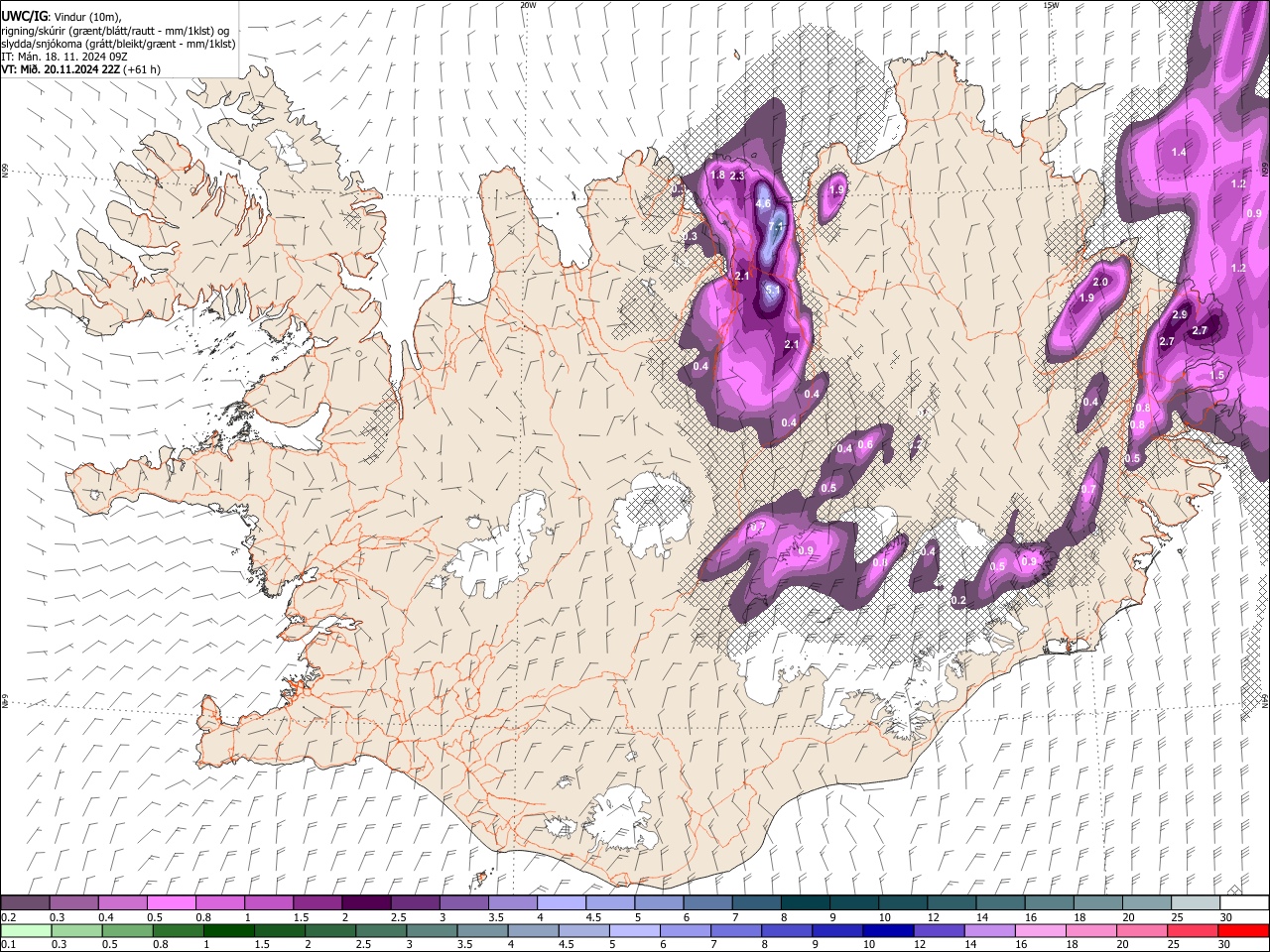
Task: Click the title 'UWC/IG: Vindur (10m)'
Action: [x=63, y=15]
